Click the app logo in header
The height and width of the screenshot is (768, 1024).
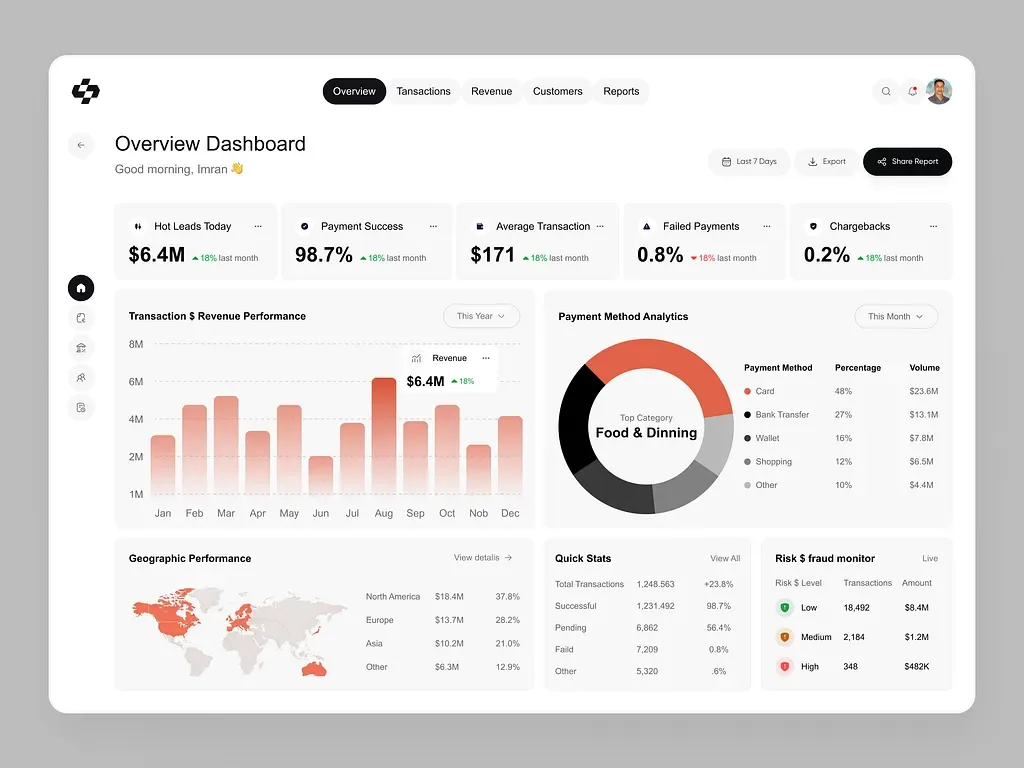pos(86,91)
